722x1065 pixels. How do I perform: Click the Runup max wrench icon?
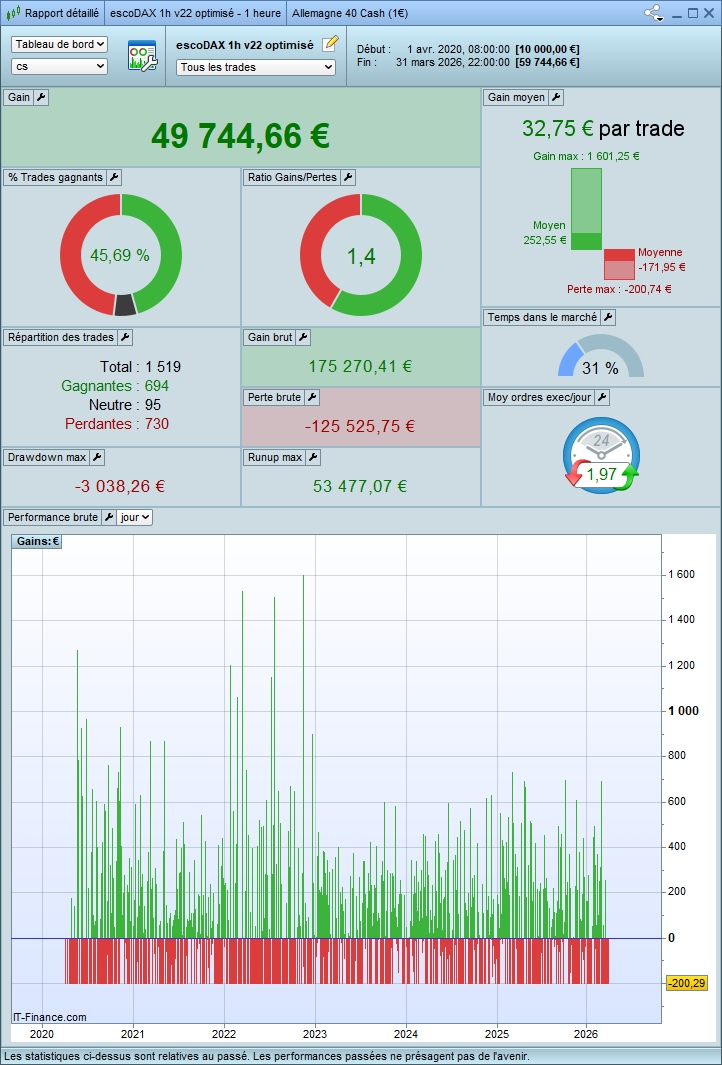(x=312, y=457)
